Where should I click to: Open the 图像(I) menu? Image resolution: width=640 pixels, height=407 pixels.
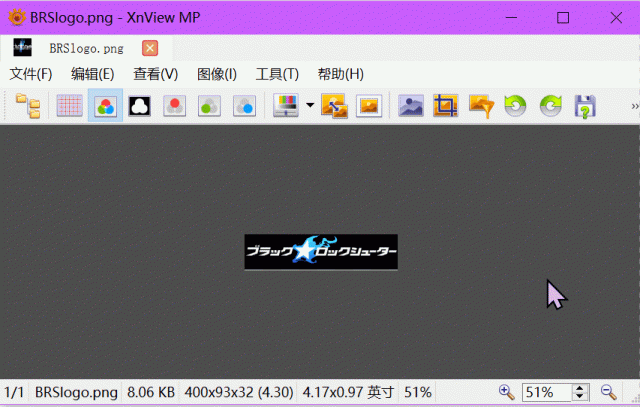[217, 74]
